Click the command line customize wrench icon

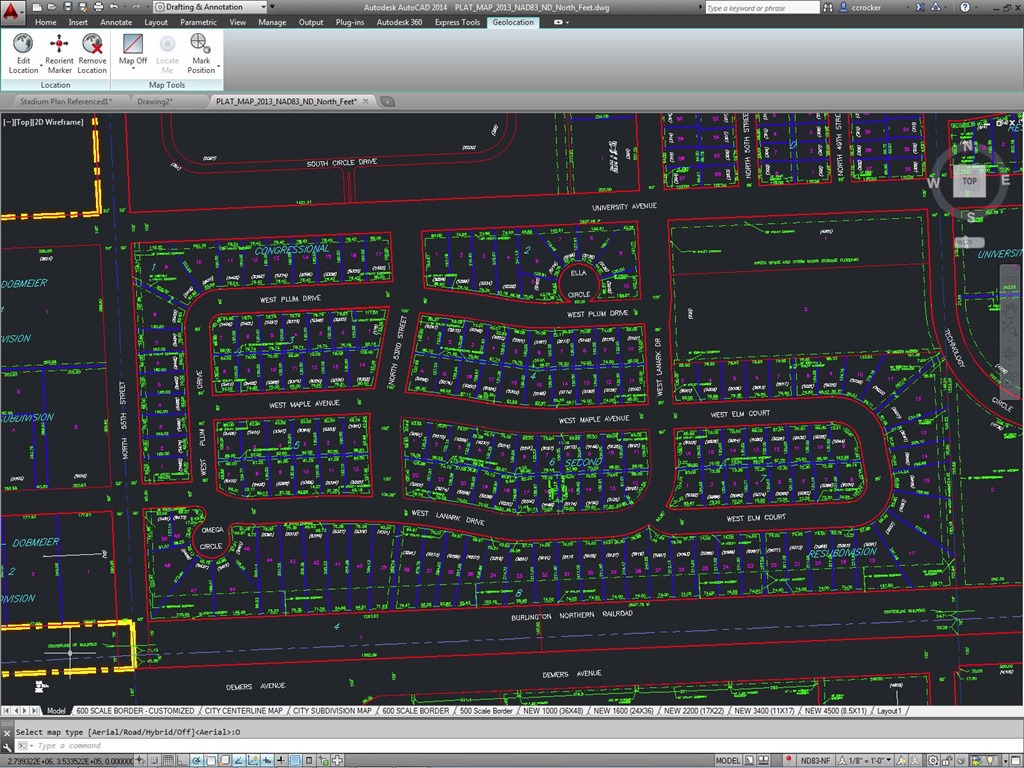(x=7, y=746)
